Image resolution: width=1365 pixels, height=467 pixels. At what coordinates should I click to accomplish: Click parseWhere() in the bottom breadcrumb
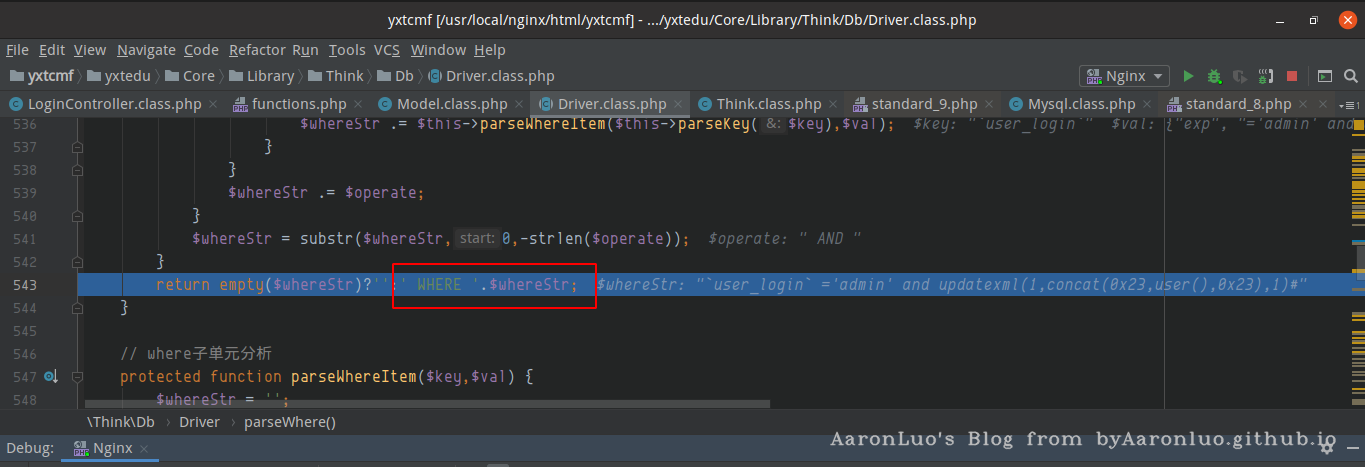[x=290, y=422]
